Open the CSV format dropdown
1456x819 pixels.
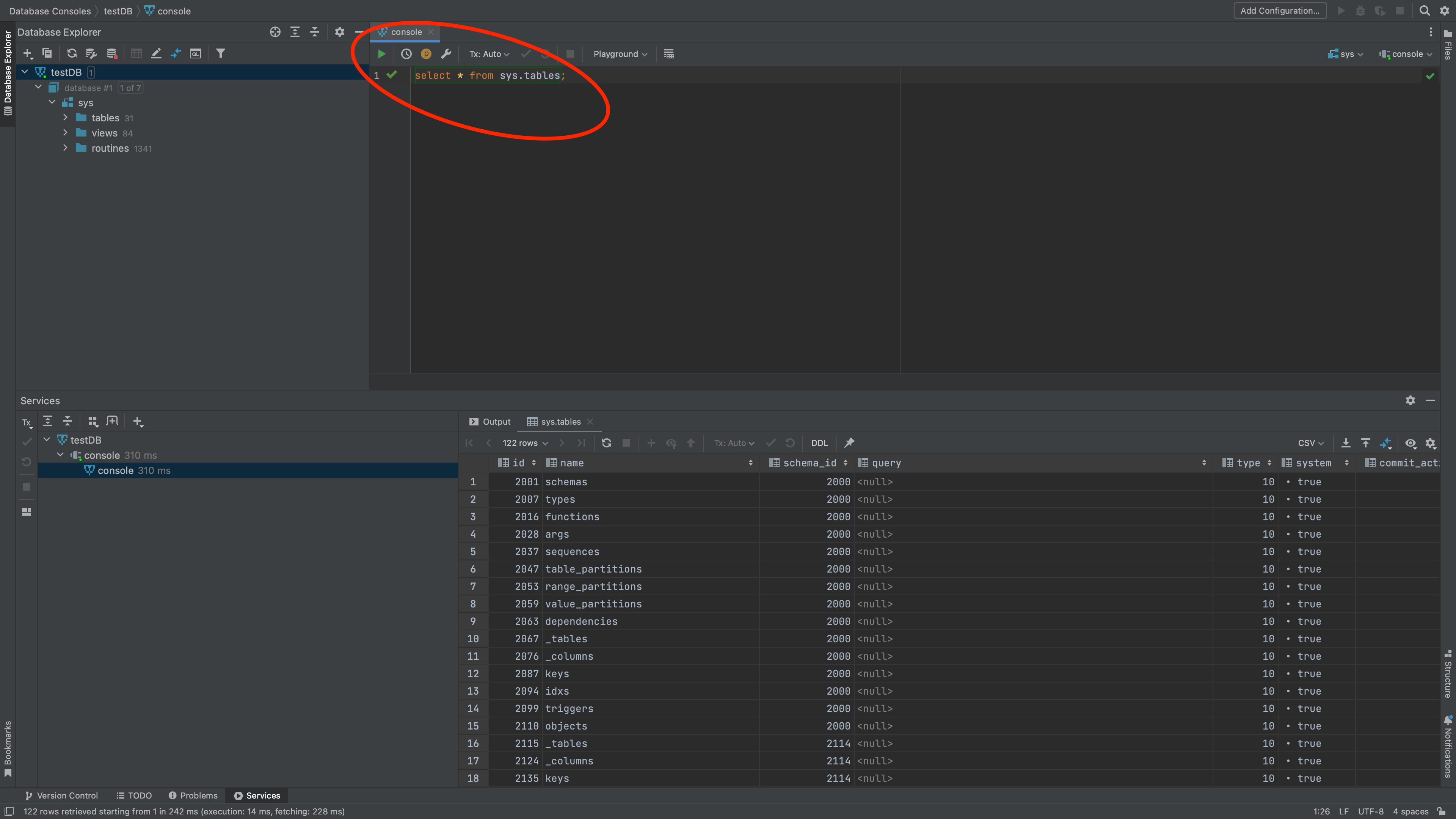pos(1310,443)
